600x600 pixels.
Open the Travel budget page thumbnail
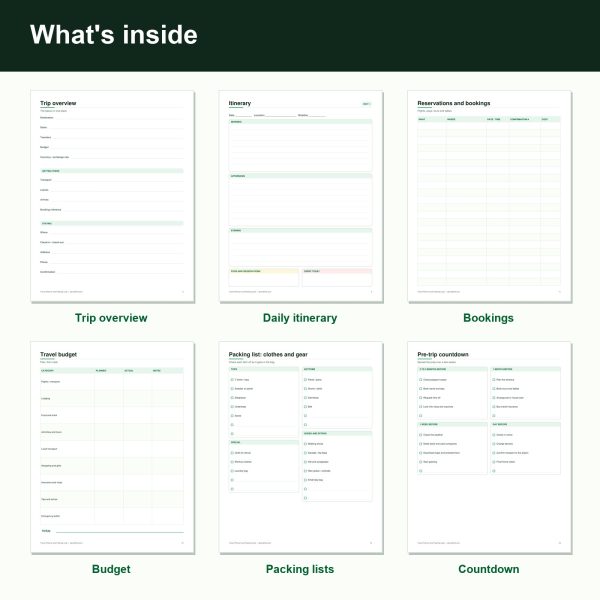(112, 447)
